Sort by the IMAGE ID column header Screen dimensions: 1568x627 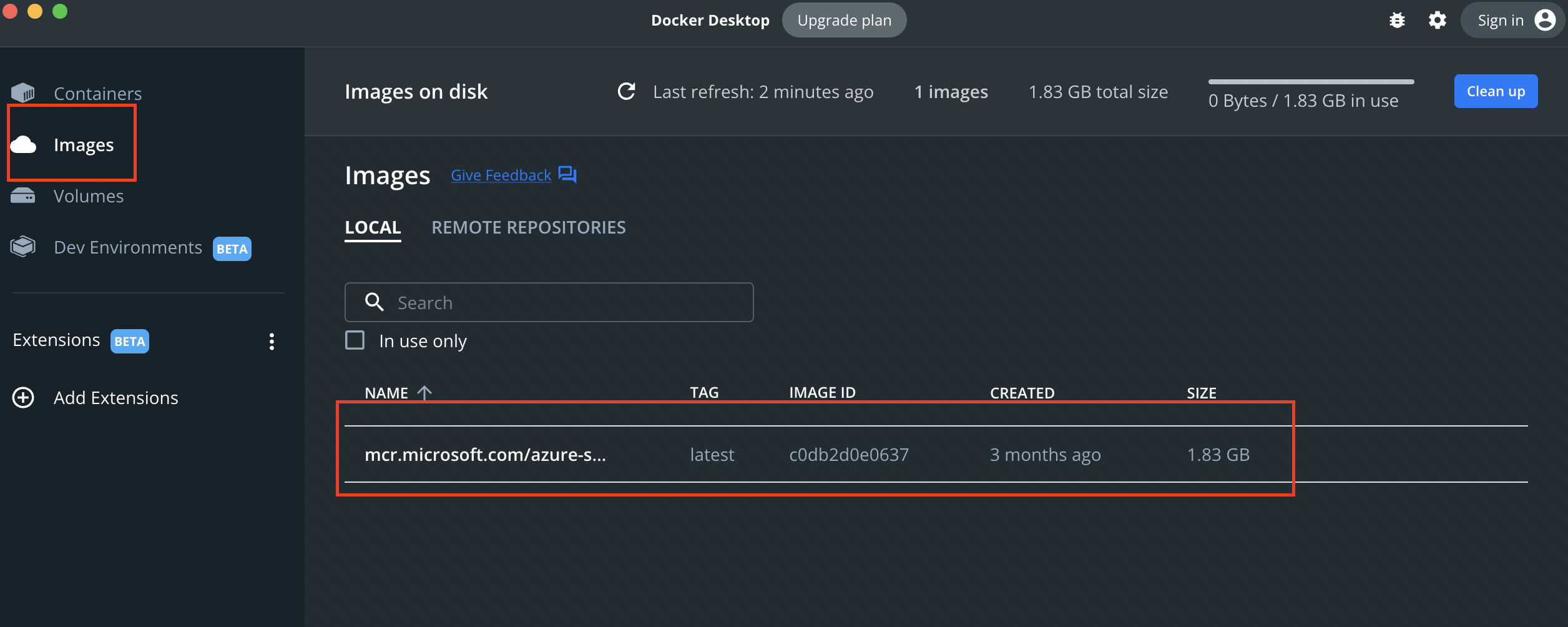tap(822, 393)
